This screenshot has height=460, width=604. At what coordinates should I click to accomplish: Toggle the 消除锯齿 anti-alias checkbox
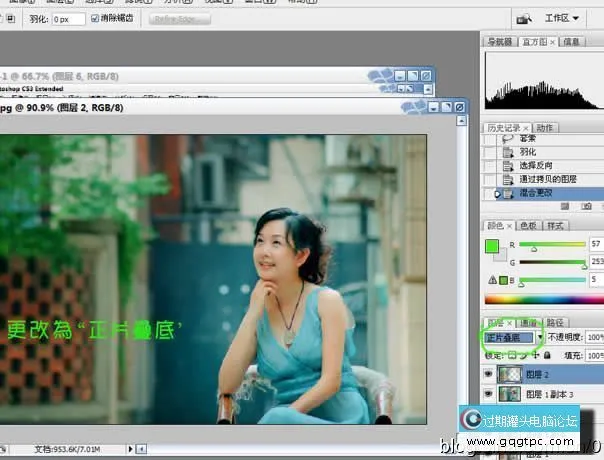pos(95,18)
